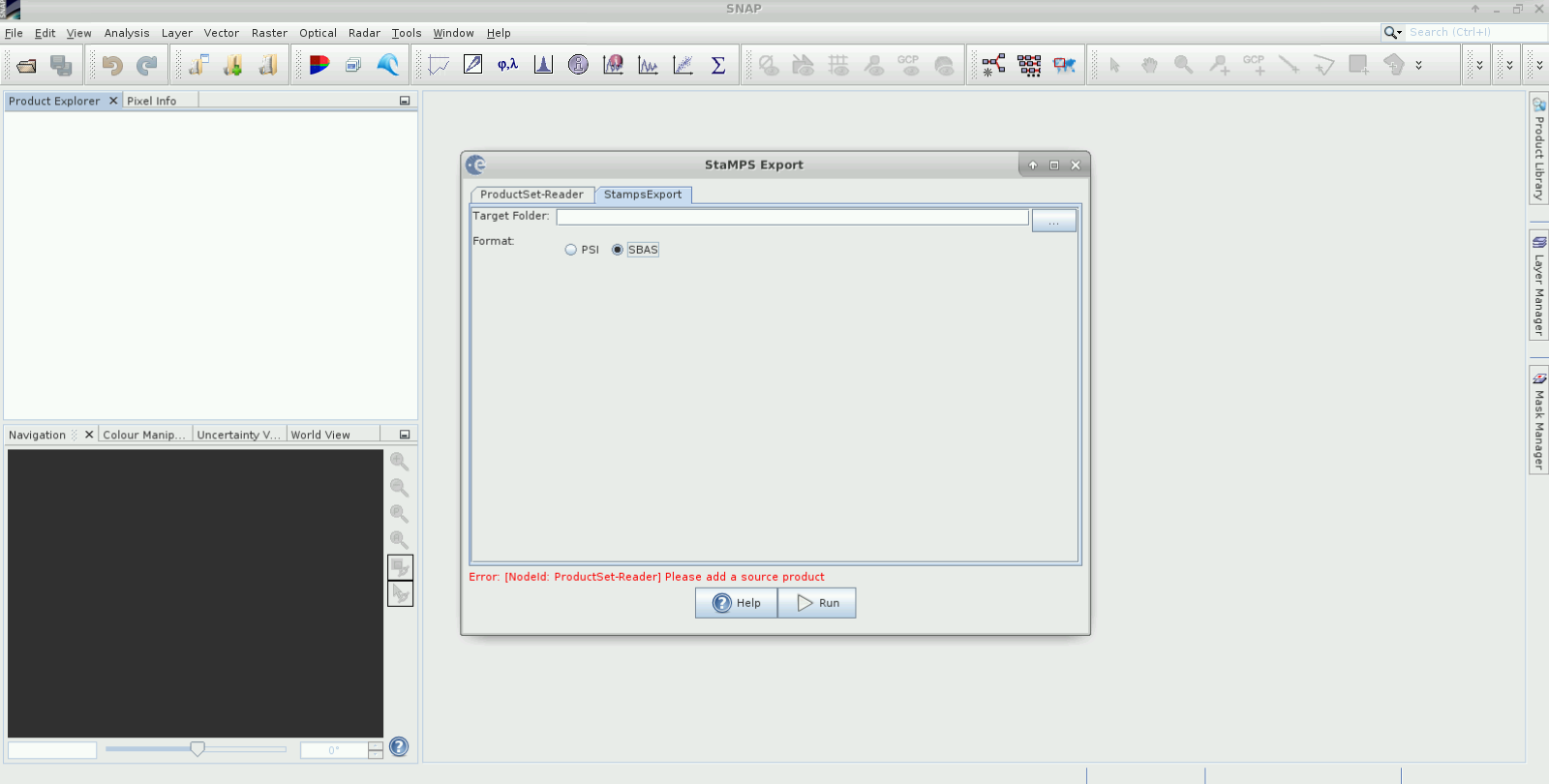1549x784 pixels.
Task: Open the Histogram tool icon
Action: tap(543, 65)
